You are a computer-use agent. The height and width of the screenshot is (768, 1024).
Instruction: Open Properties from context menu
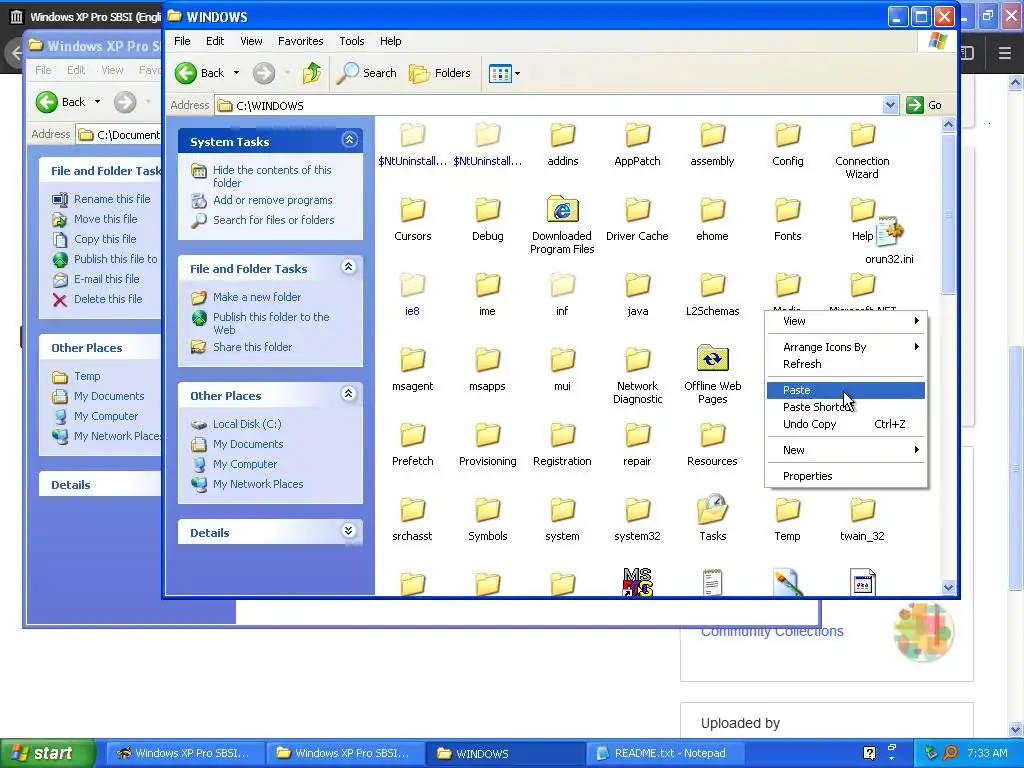tap(846, 476)
